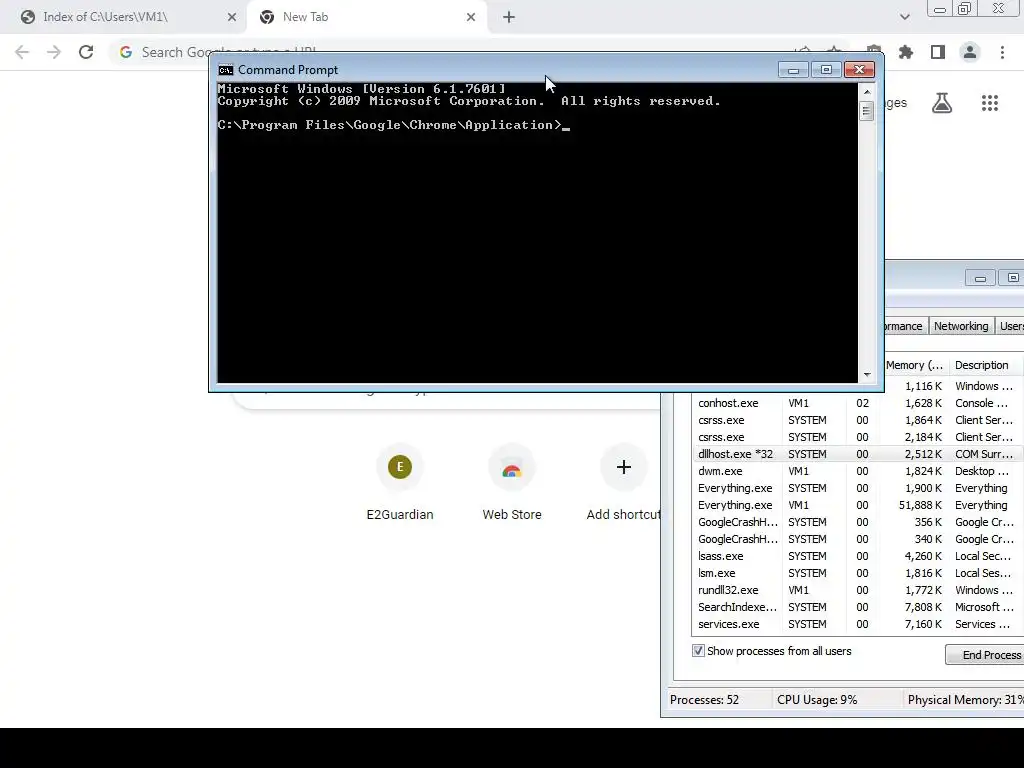Click the Physical Memory status text
The image size is (1024, 768).
pos(965,700)
